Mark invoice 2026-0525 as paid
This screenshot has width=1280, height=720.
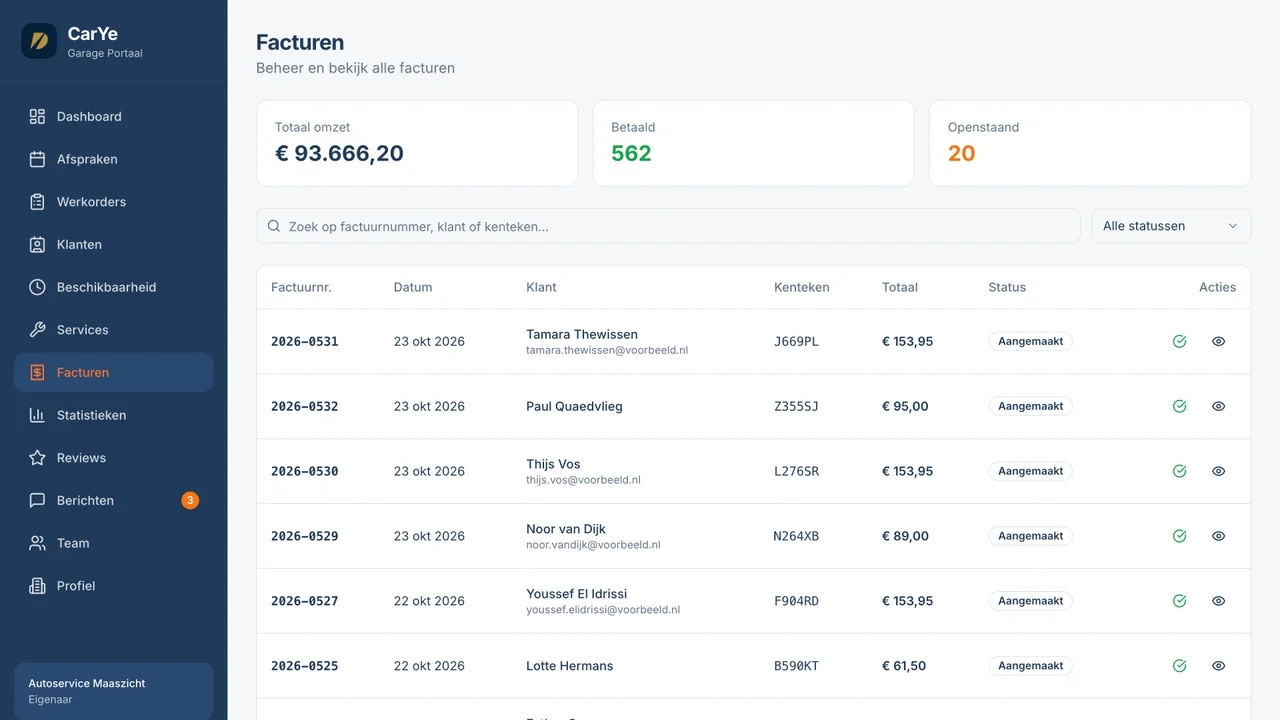point(1180,666)
